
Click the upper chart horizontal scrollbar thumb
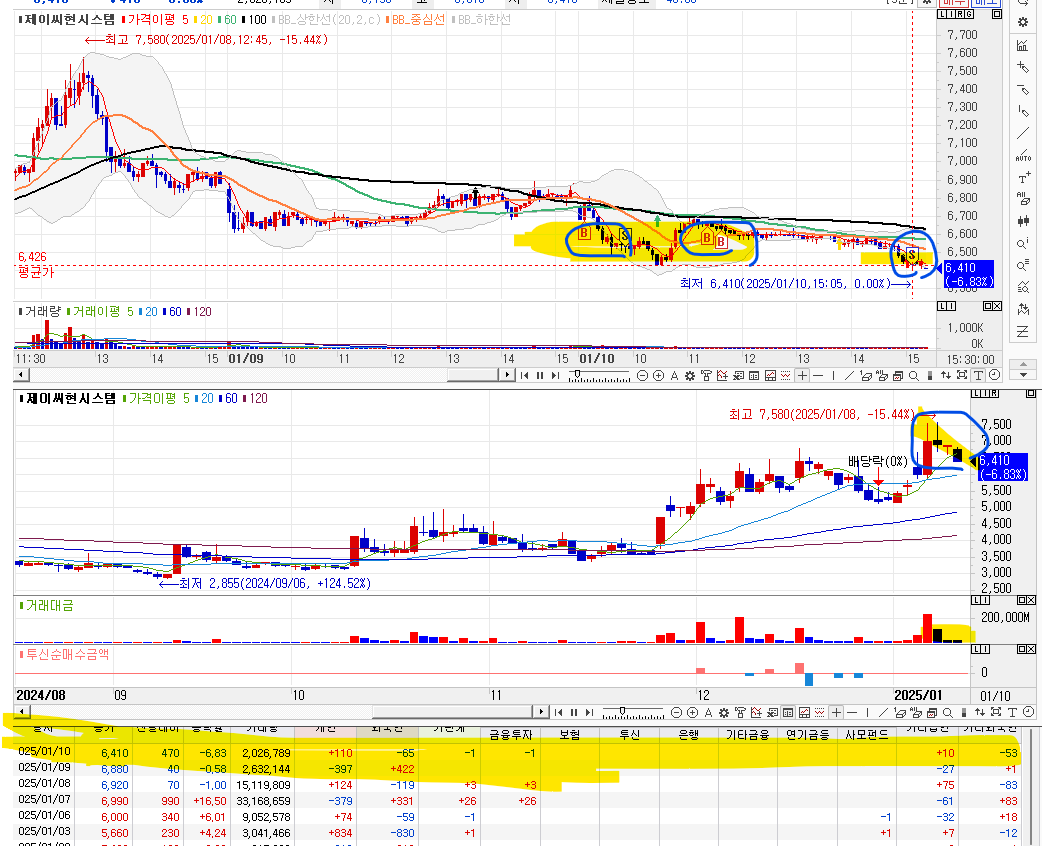point(472,375)
